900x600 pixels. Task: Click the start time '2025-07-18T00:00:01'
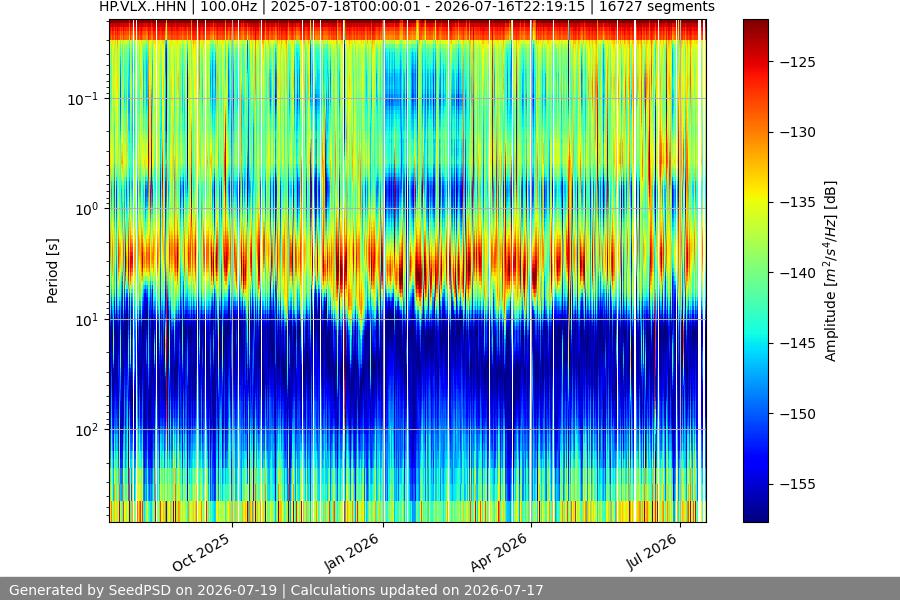tap(346, 7)
